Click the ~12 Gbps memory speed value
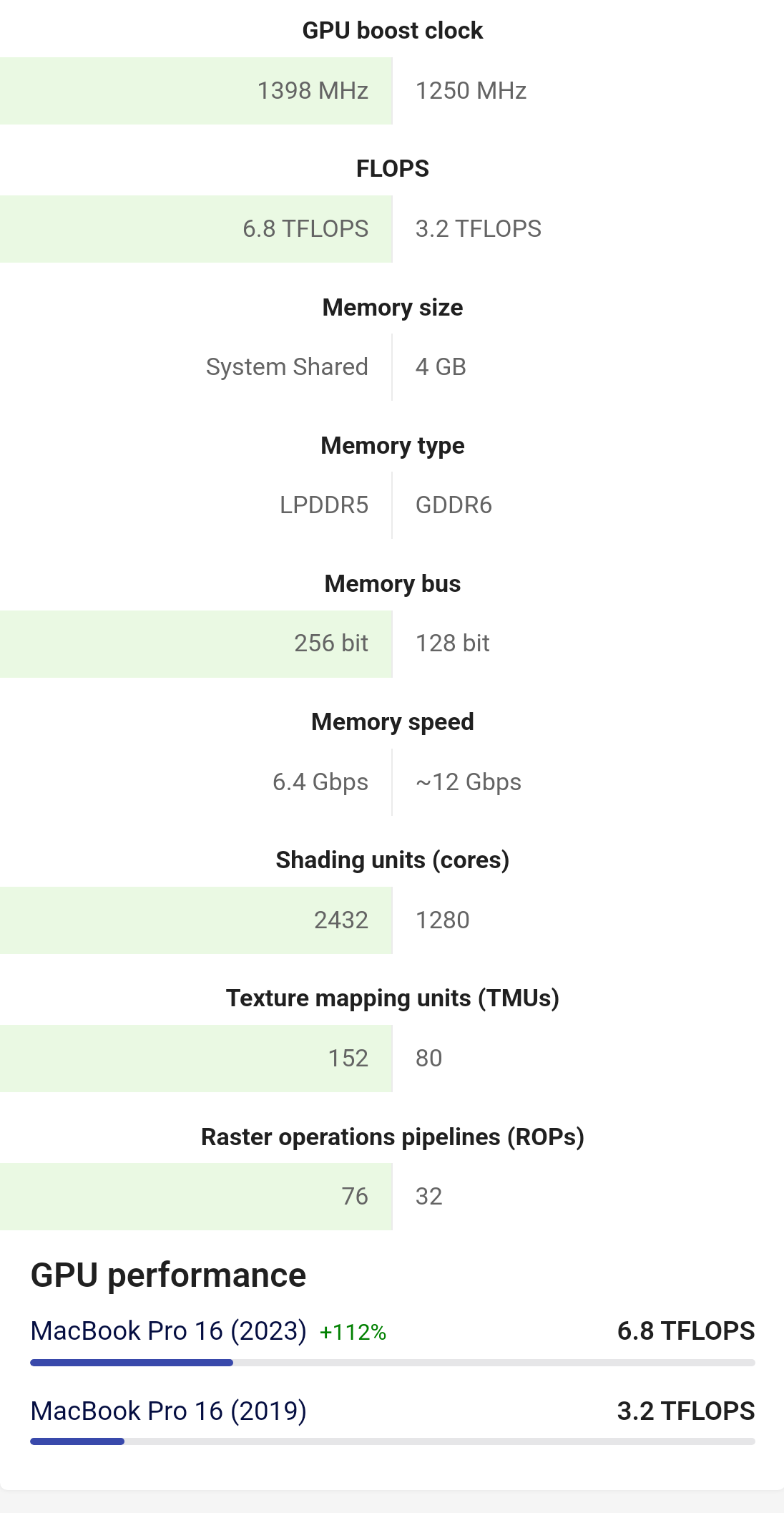Screen dimensions: 784x1513 [x=468, y=782]
